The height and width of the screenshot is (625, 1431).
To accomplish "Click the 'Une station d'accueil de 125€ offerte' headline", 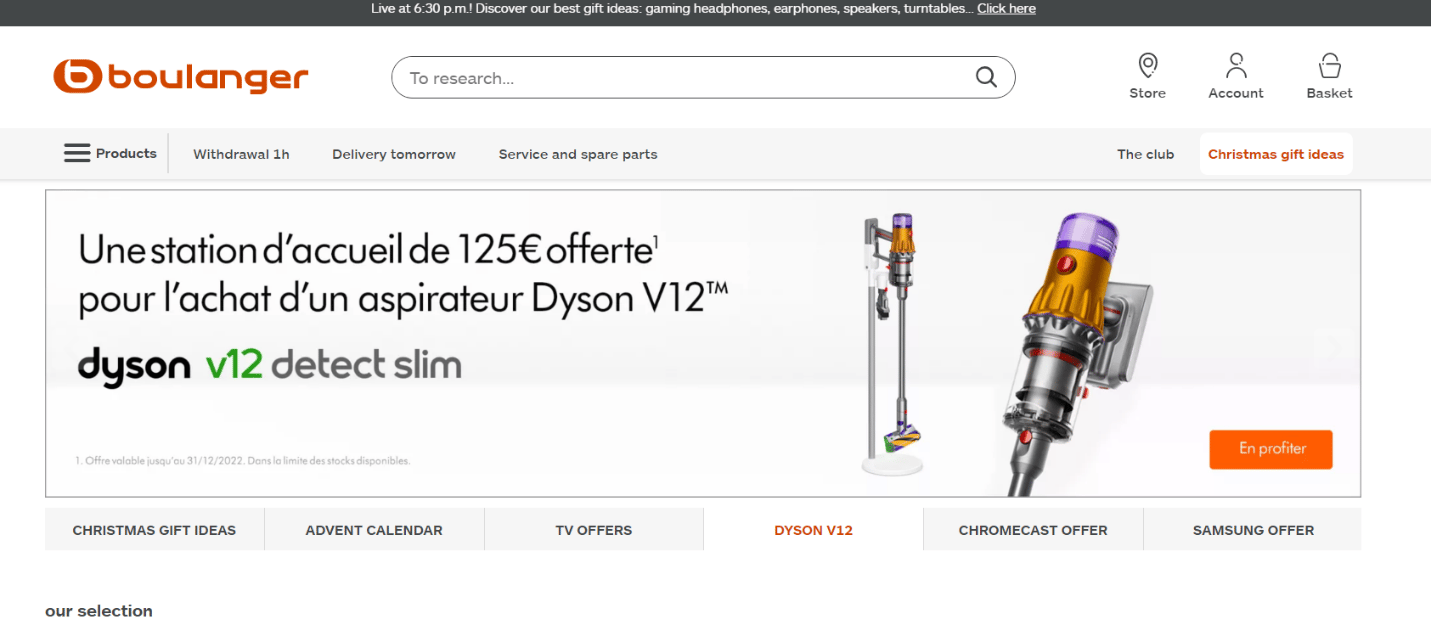I will pos(368,250).
